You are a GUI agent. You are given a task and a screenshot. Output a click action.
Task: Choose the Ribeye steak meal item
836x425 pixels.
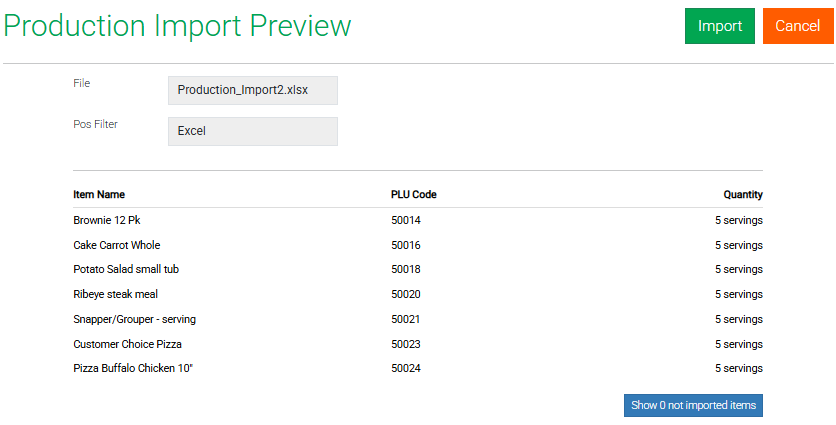pyautogui.click(x=115, y=294)
